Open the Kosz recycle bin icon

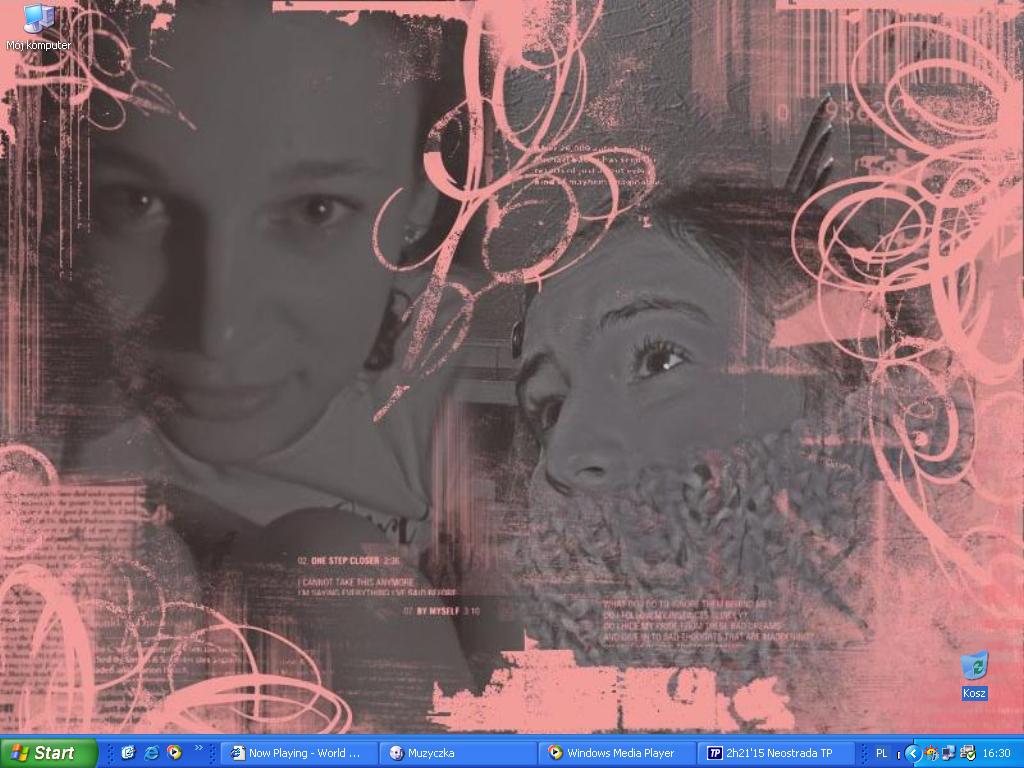coord(974,666)
